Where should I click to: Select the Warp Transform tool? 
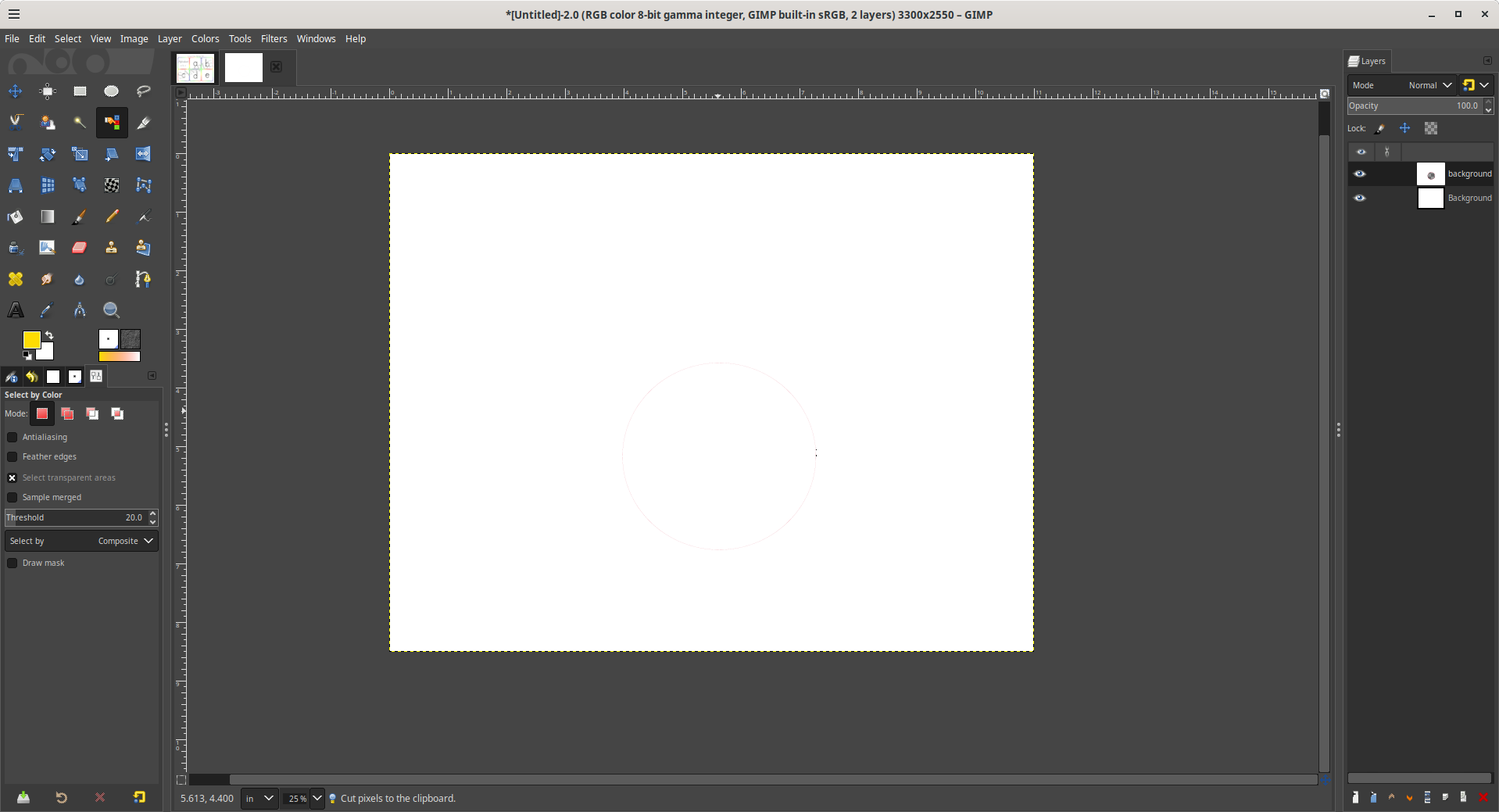[112, 185]
